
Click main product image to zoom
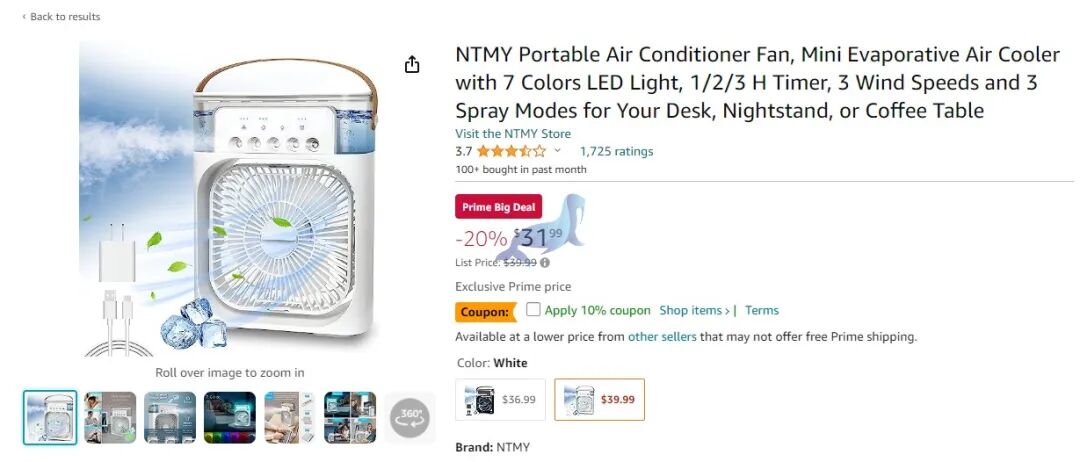[x=230, y=200]
